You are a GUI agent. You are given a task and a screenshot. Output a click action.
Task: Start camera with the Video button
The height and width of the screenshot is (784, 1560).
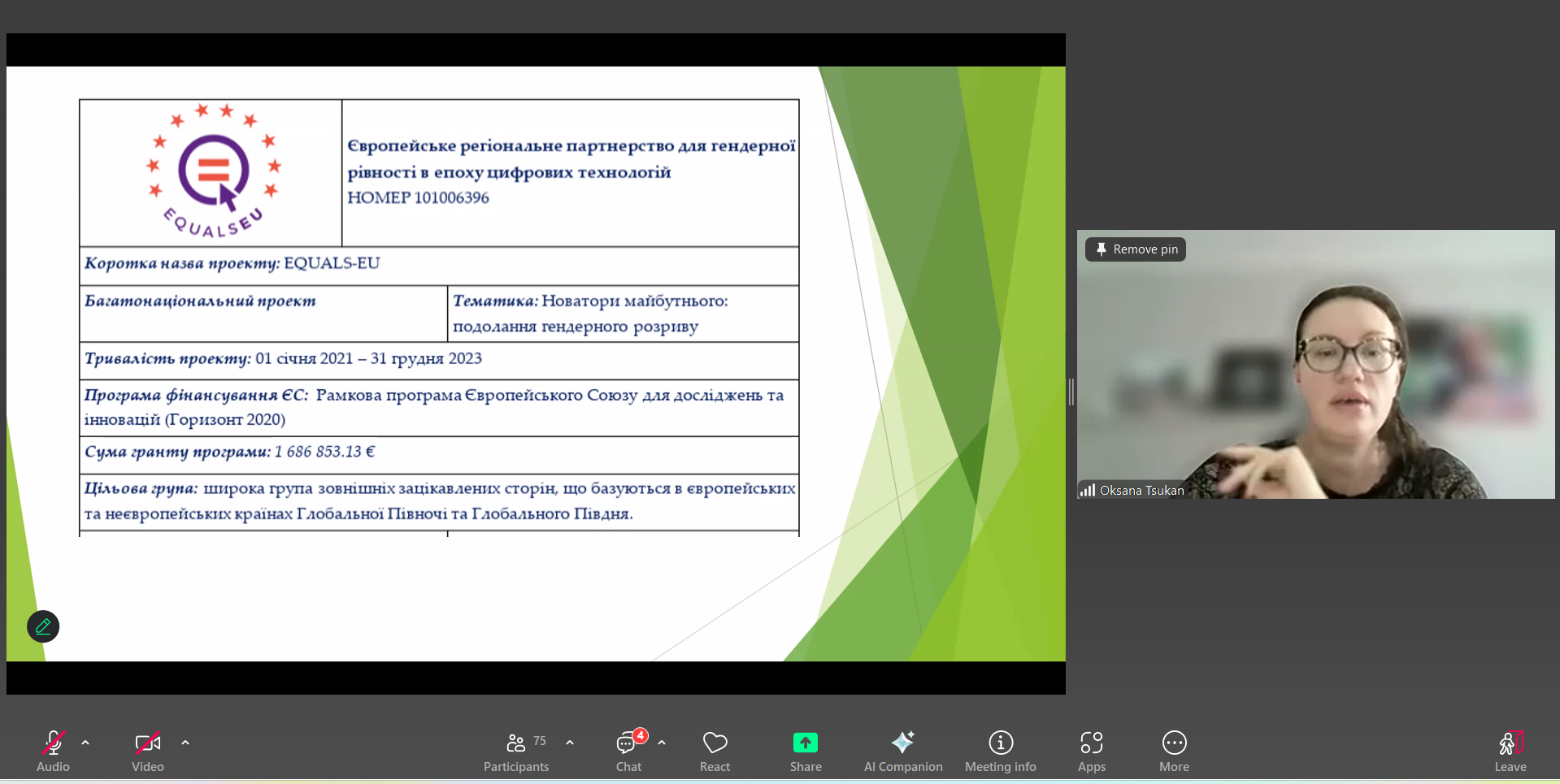coord(148,751)
